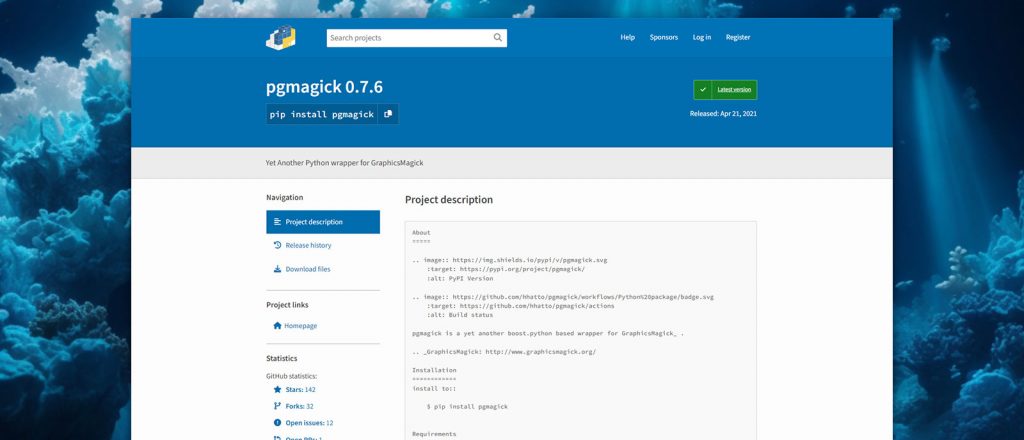
Task: Click the Yet Another Python wrapper summary
Action: click(344, 163)
